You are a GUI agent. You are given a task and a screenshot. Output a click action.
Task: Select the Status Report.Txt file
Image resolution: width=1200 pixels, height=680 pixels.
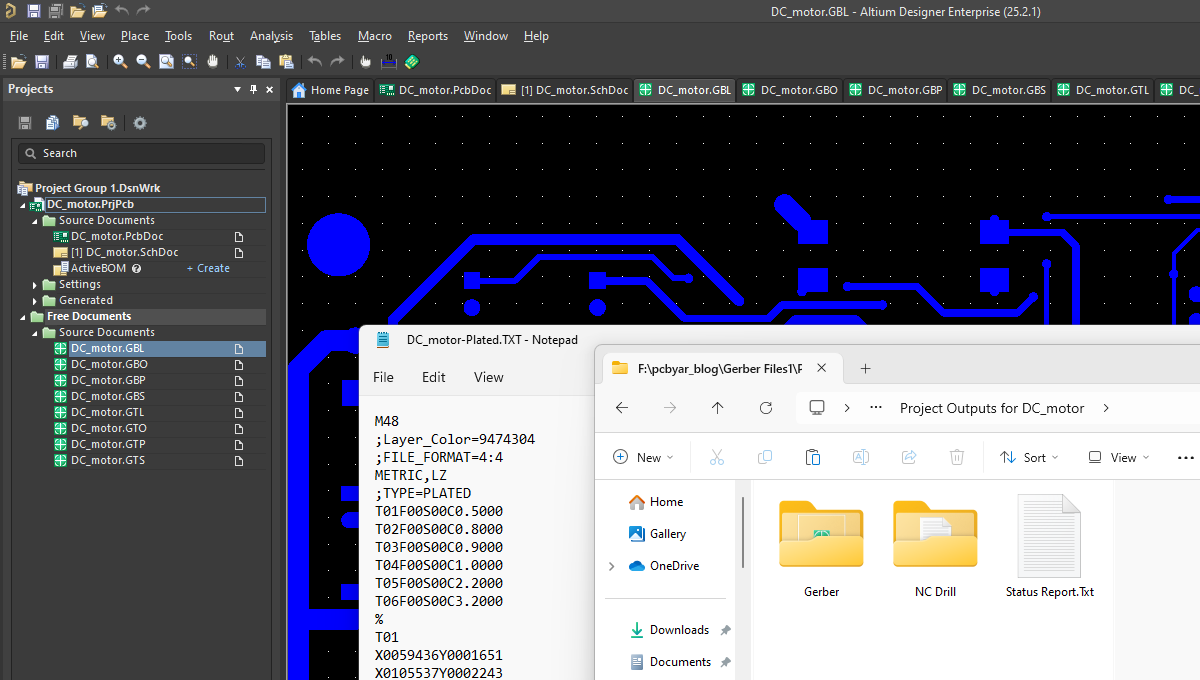(x=1049, y=547)
